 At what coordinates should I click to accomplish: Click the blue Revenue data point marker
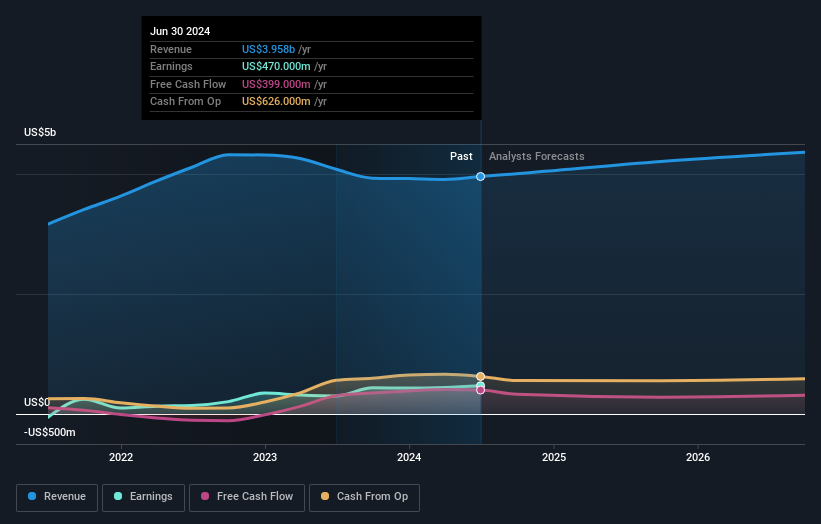tap(481, 177)
